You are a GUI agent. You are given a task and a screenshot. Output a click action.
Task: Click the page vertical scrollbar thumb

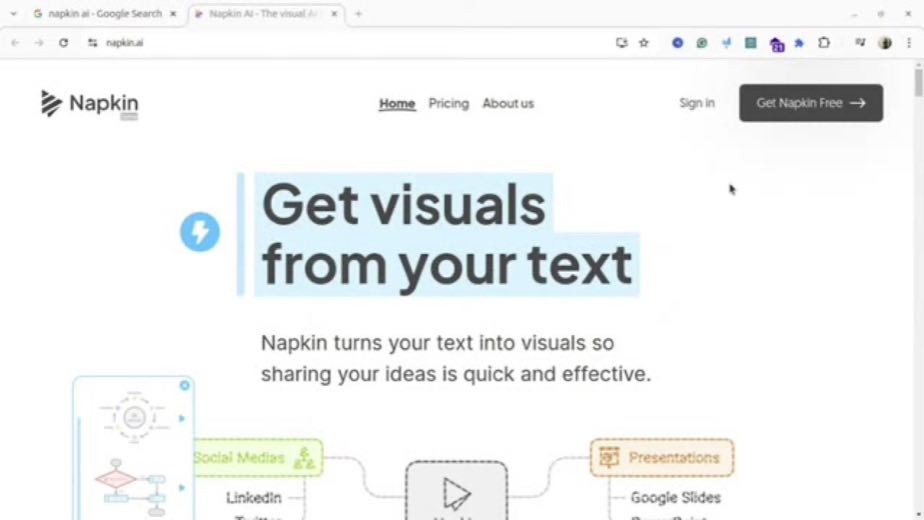(918, 82)
